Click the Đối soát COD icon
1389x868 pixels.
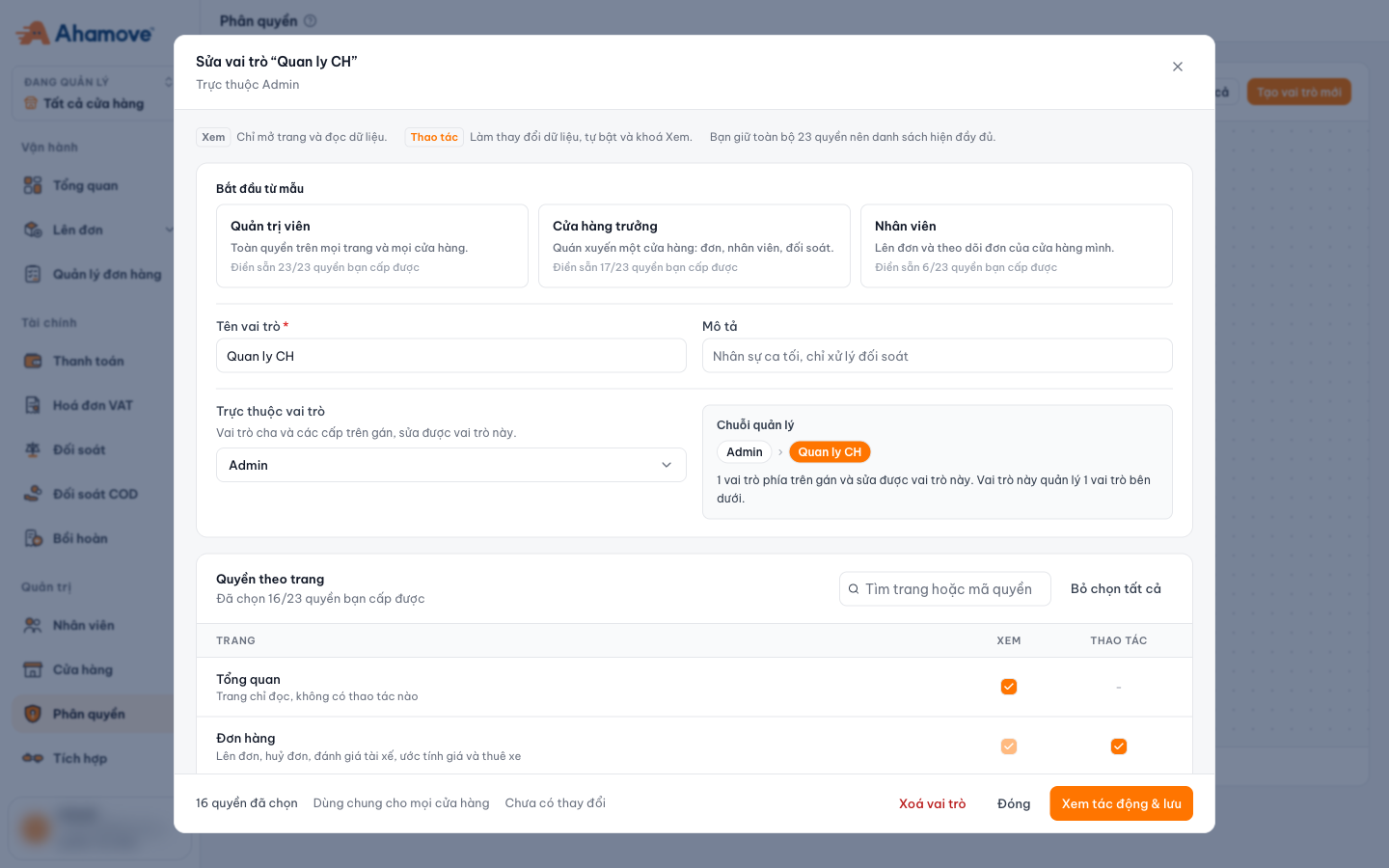point(33,494)
